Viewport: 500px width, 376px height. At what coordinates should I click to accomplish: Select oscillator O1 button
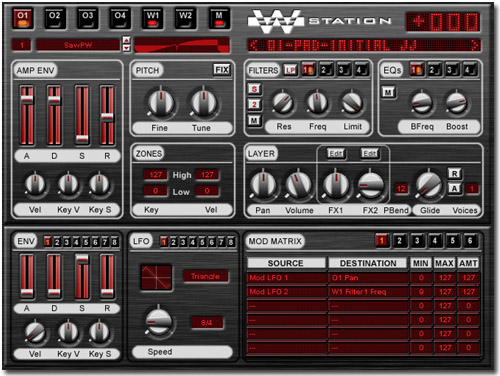pyautogui.click(x=23, y=18)
